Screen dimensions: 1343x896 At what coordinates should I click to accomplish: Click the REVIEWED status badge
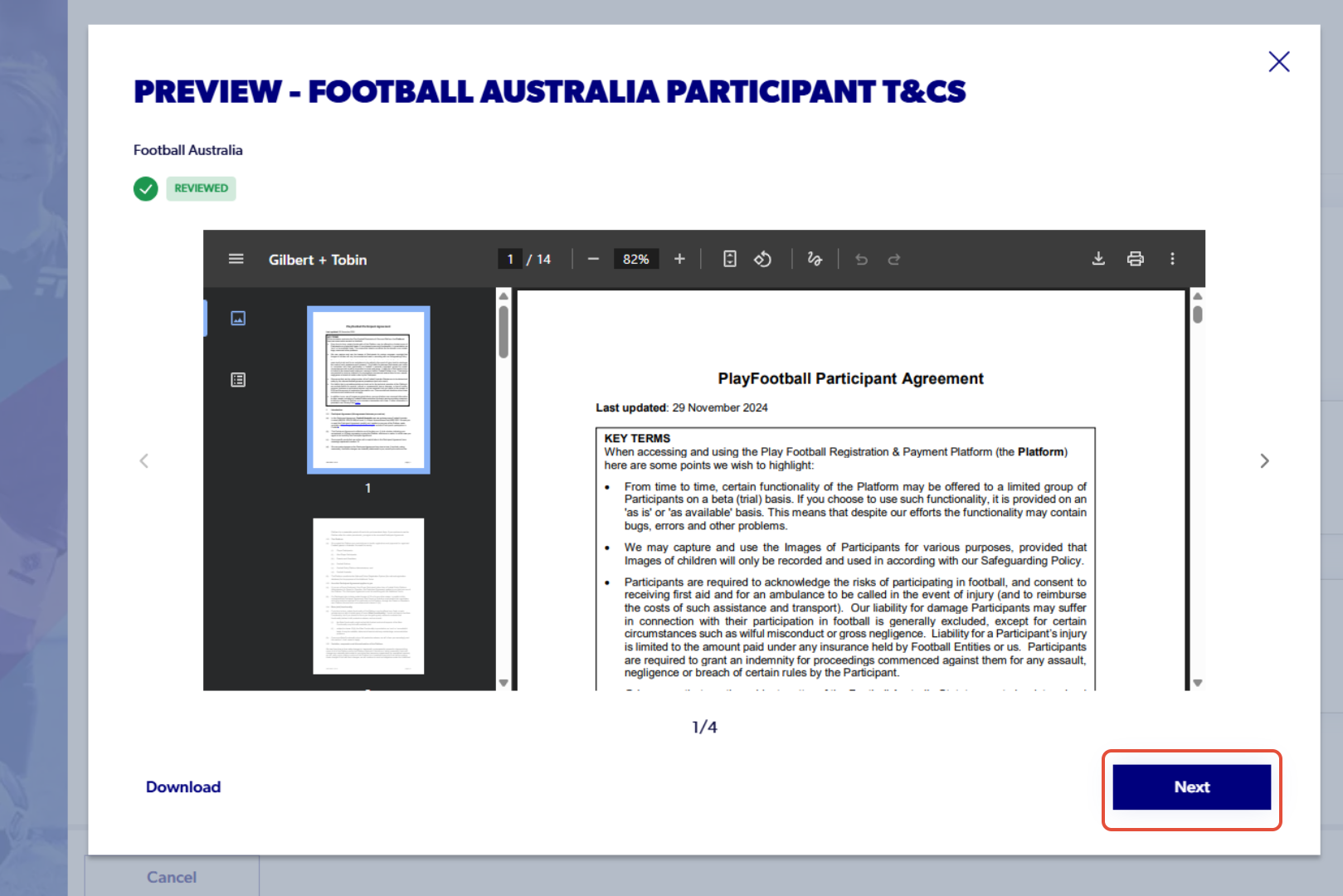[x=201, y=188]
